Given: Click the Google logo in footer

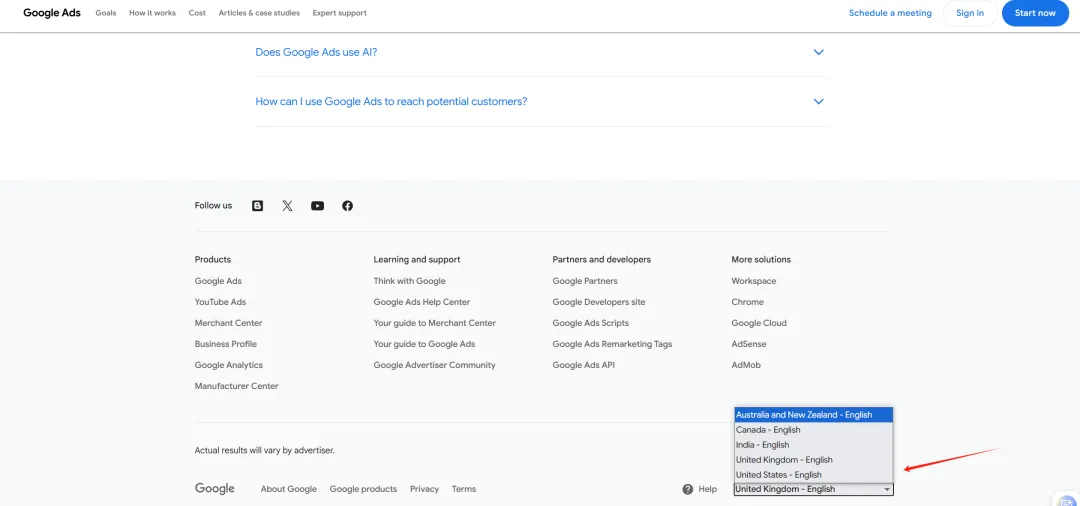Looking at the screenshot, I should pos(214,489).
